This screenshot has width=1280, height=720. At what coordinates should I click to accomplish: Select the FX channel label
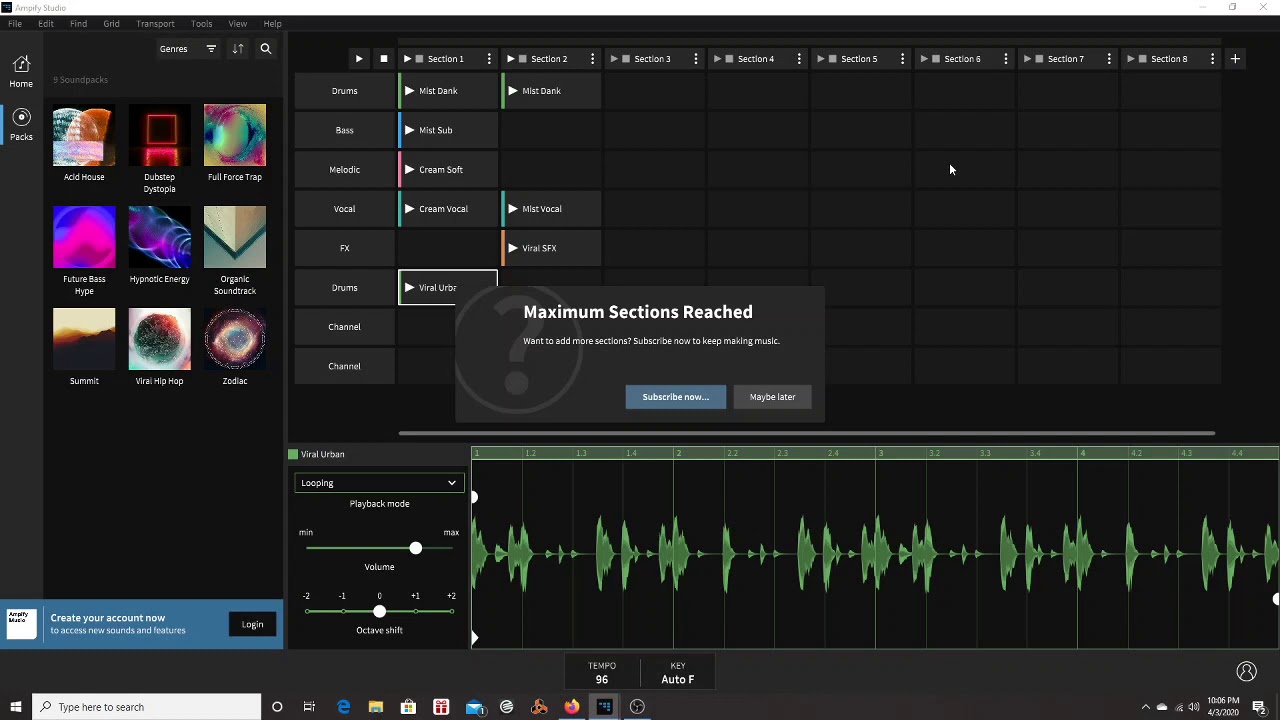(x=344, y=248)
